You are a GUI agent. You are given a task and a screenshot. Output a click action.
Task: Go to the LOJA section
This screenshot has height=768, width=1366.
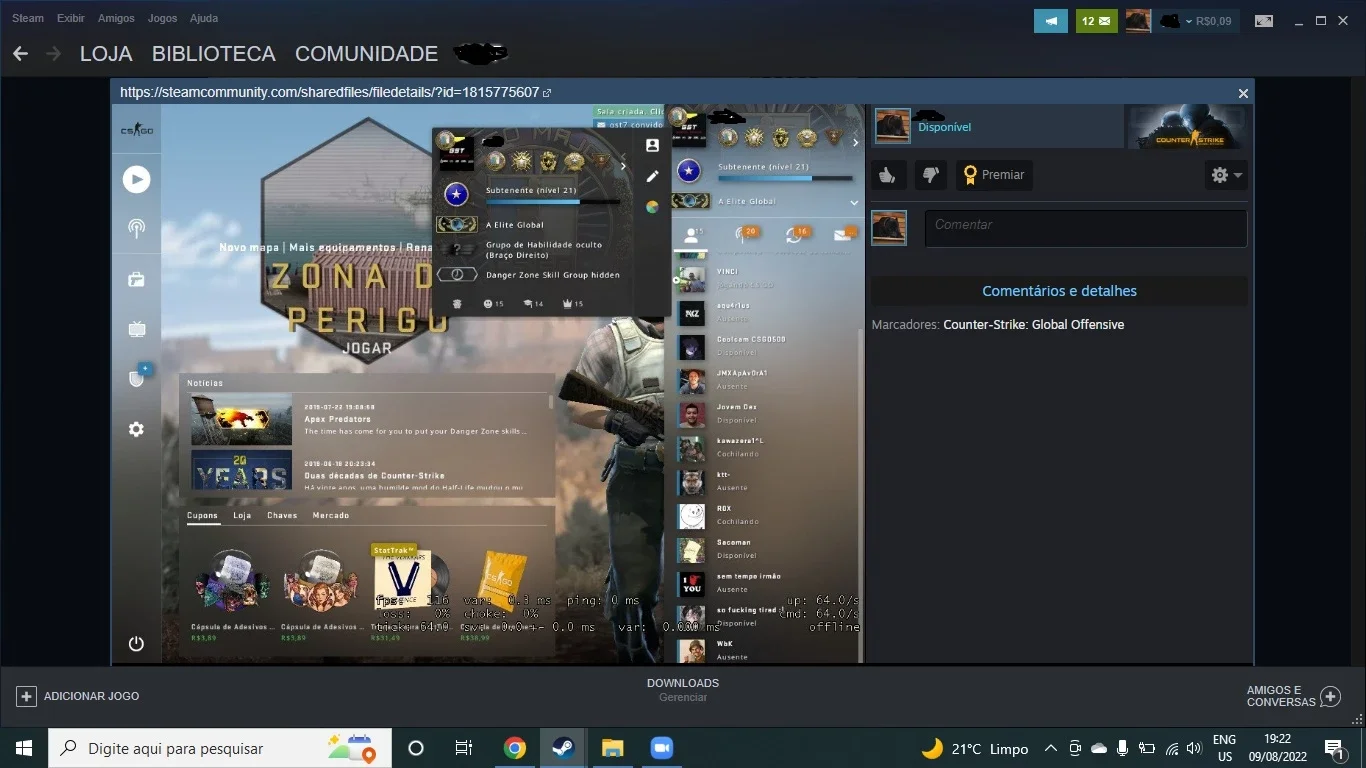pyautogui.click(x=106, y=54)
